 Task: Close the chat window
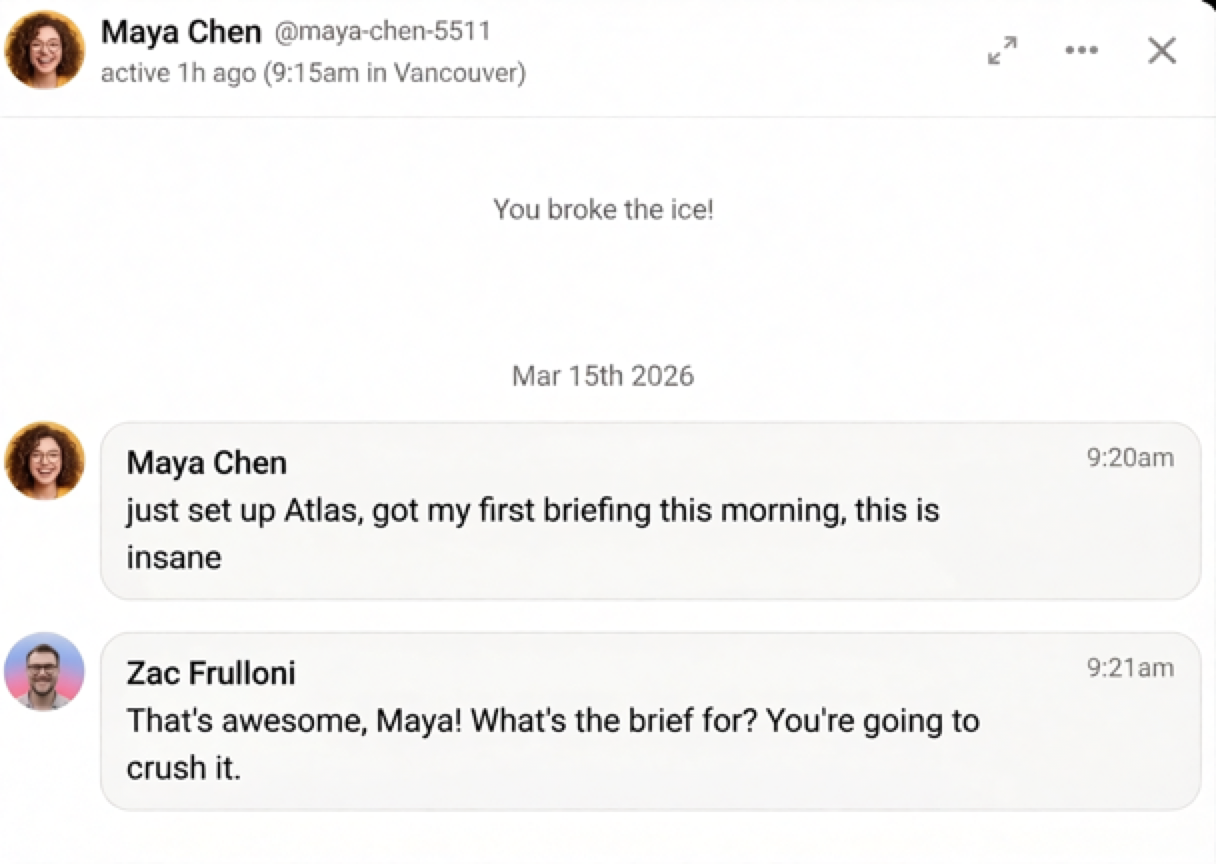tap(1161, 50)
